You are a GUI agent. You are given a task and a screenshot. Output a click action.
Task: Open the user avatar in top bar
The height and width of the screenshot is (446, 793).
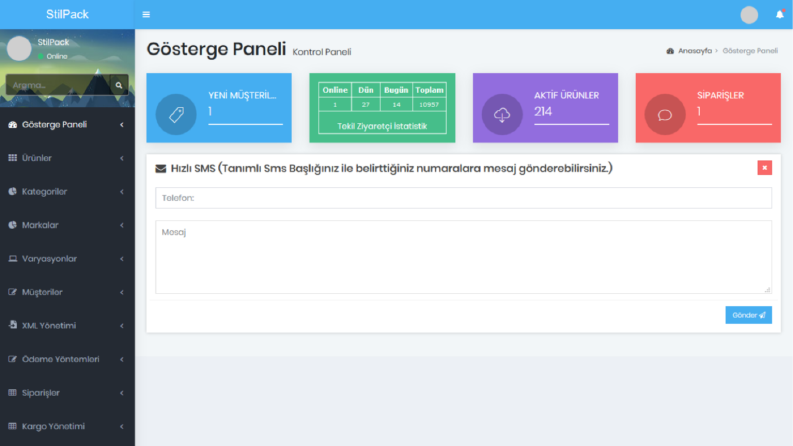(x=749, y=15)
